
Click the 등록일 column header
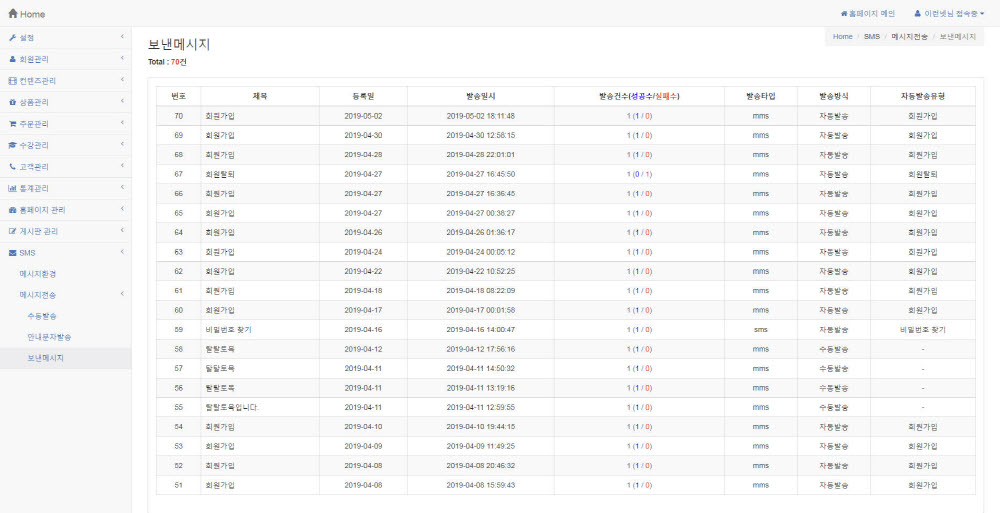tap(364, 96)
